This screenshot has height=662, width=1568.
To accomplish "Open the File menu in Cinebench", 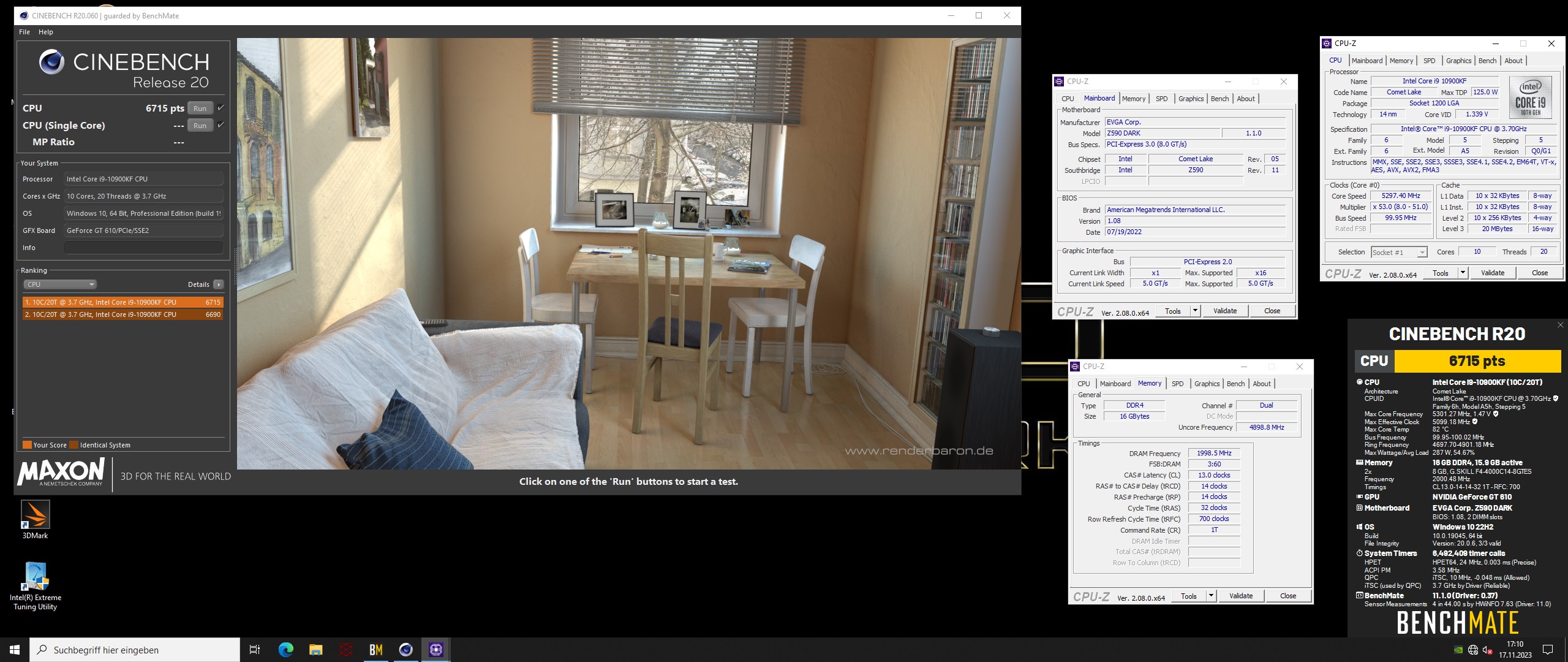I will 24,32.
